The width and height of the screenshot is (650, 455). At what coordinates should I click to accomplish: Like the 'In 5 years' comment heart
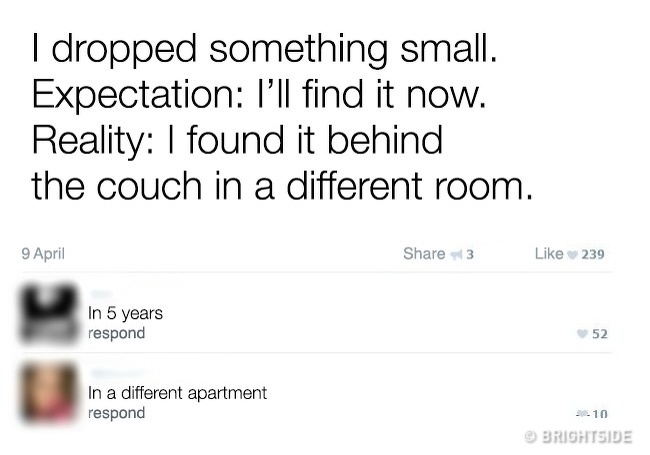click(582, 334)
